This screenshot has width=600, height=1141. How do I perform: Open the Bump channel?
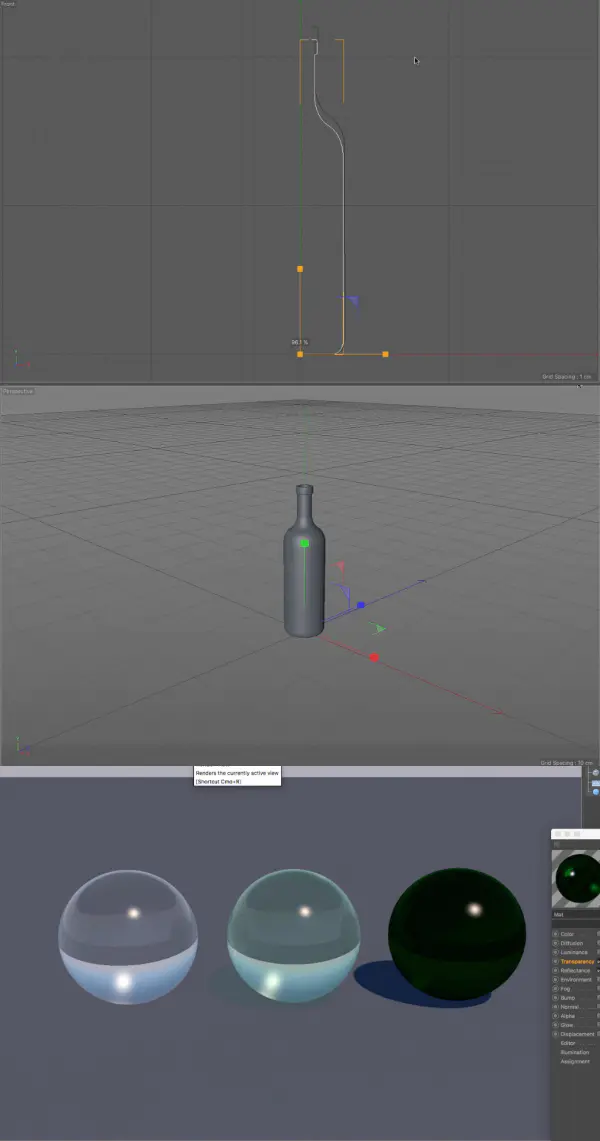click(567, 998)
